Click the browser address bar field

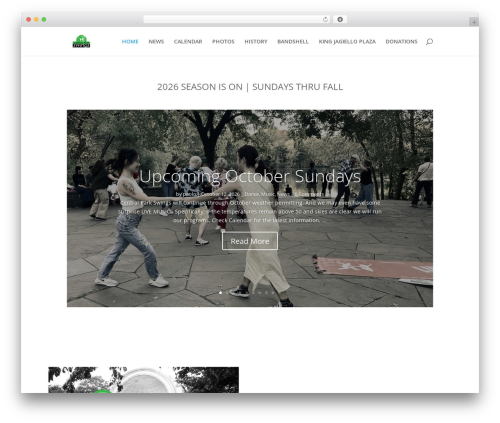pos(237,20)
